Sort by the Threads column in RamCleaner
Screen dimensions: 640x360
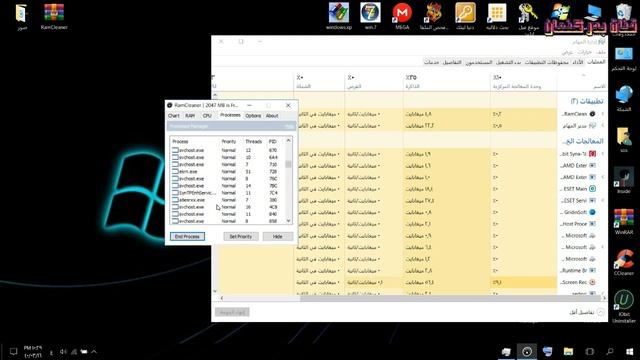click(253, 142)
